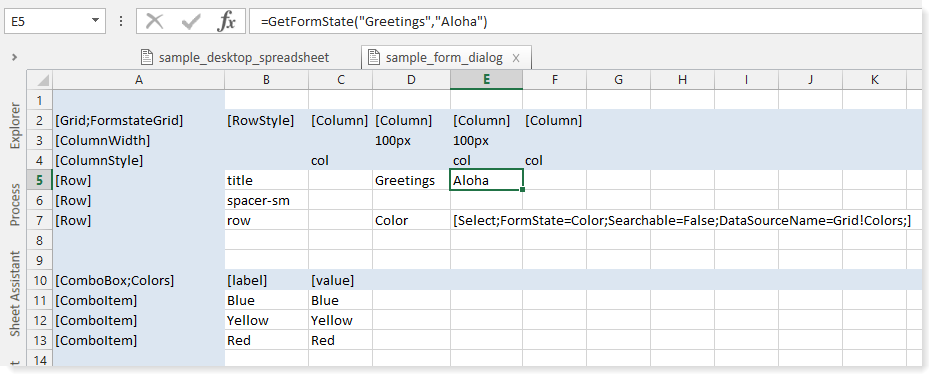Viewport: 929px width, 374px height.
Task: Click the Red cell in column B
Action: pyautogui.click(x=267, y=340)
